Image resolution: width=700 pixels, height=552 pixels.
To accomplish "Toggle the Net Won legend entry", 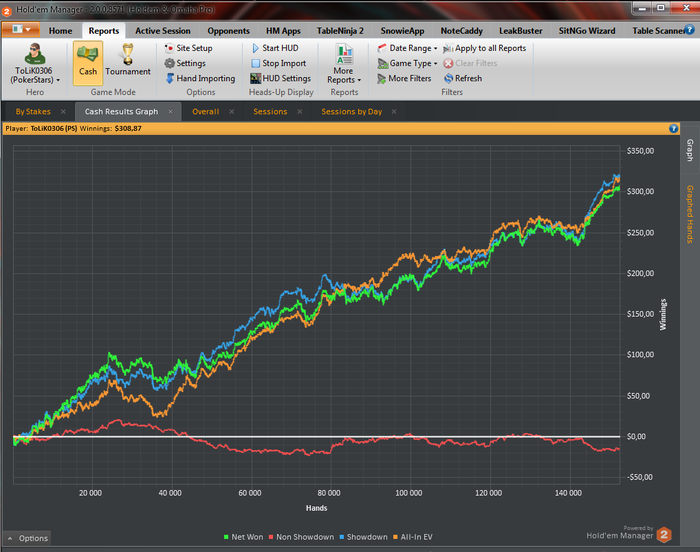I will 243,537.
